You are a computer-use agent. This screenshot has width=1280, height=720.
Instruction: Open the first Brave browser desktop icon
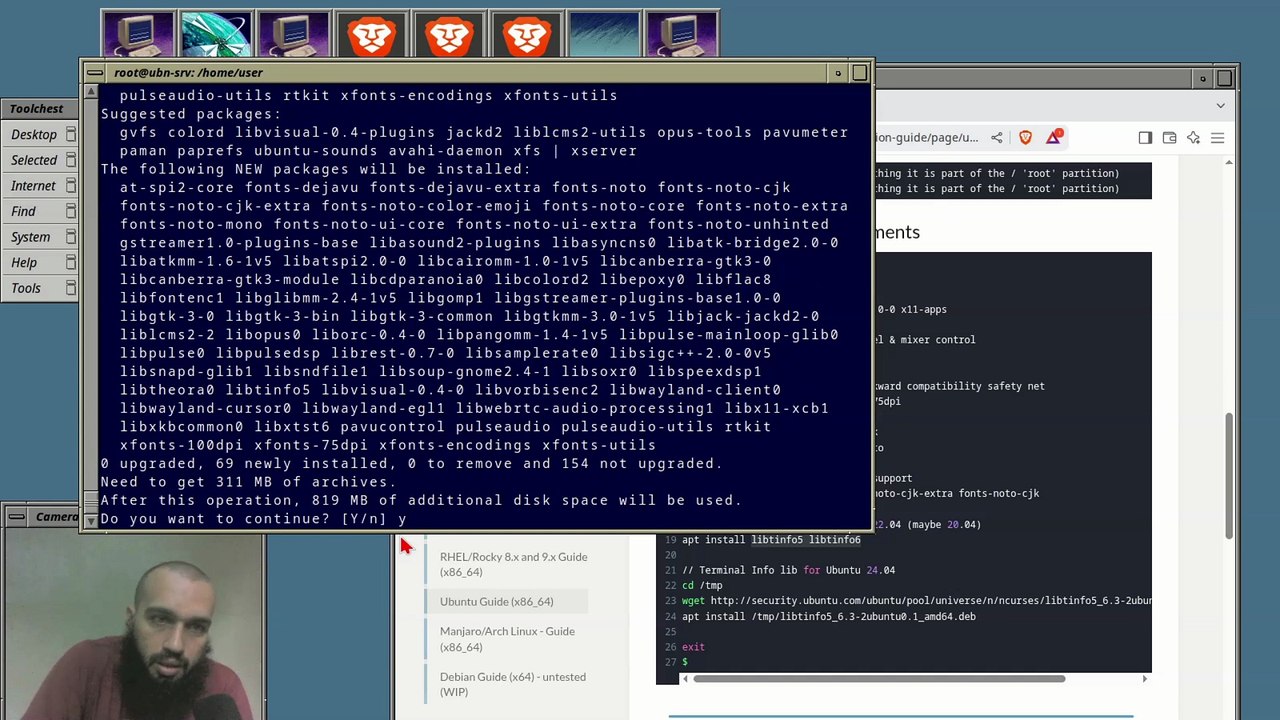pos(372,36)
